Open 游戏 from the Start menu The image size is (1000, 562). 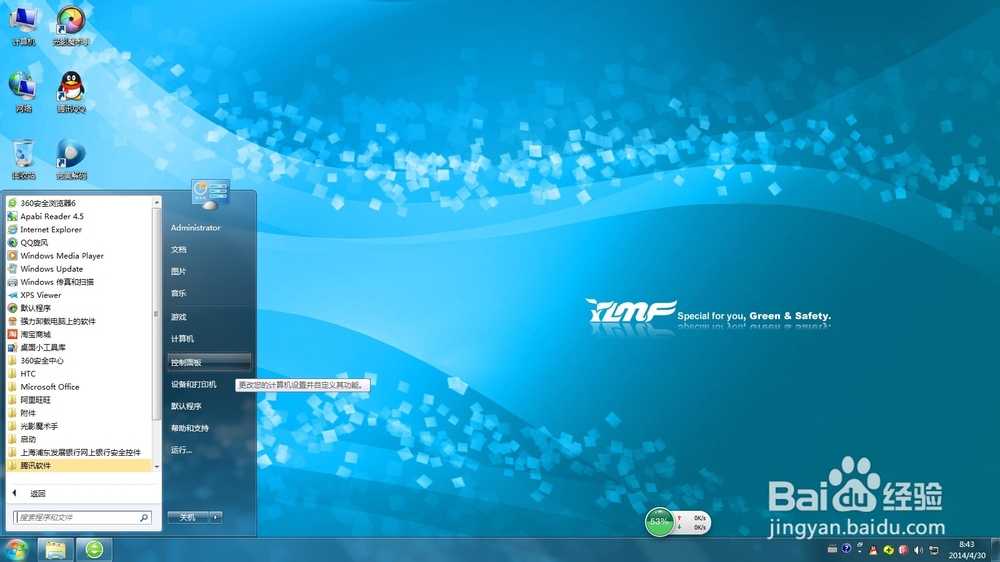click(209, 317)
